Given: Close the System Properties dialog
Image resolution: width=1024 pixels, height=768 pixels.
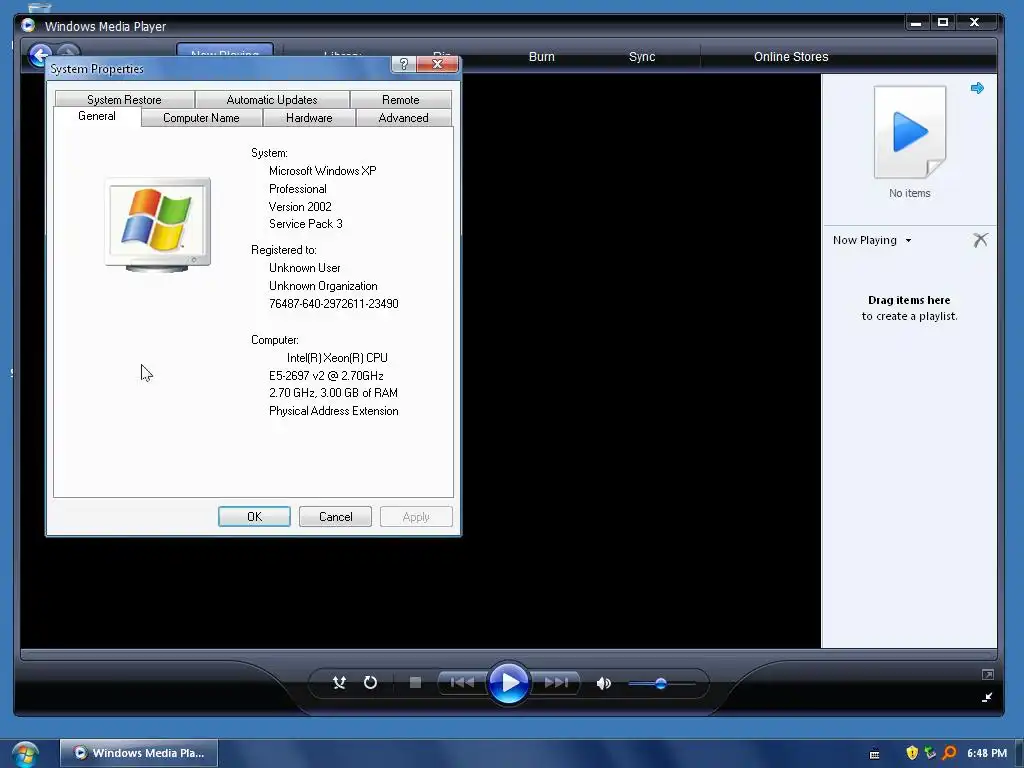Looking at the screenshot, I should click(x=438, y=64).
